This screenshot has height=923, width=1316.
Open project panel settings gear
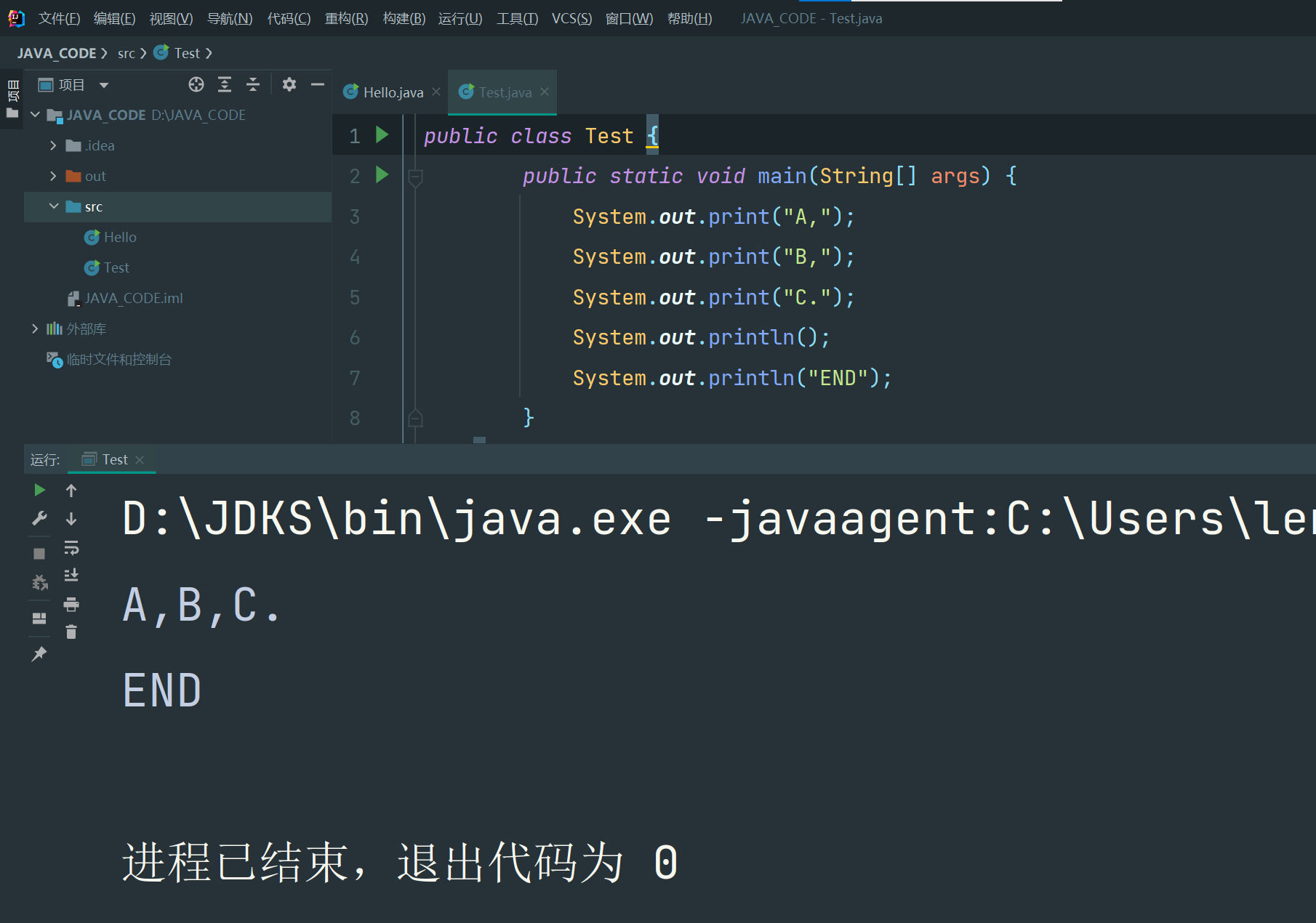pyautogui.click(x=289, y=84)
